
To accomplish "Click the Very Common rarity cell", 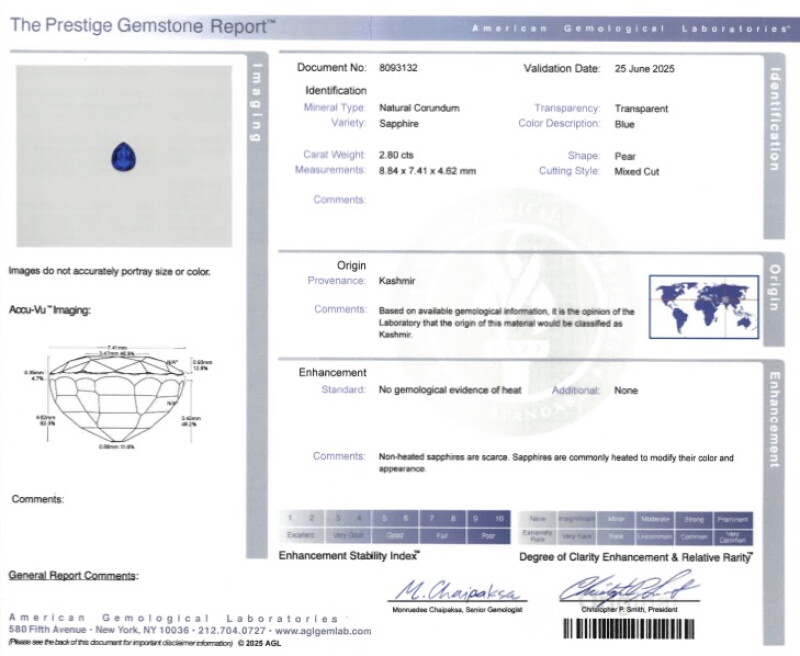I will point(733,536).
